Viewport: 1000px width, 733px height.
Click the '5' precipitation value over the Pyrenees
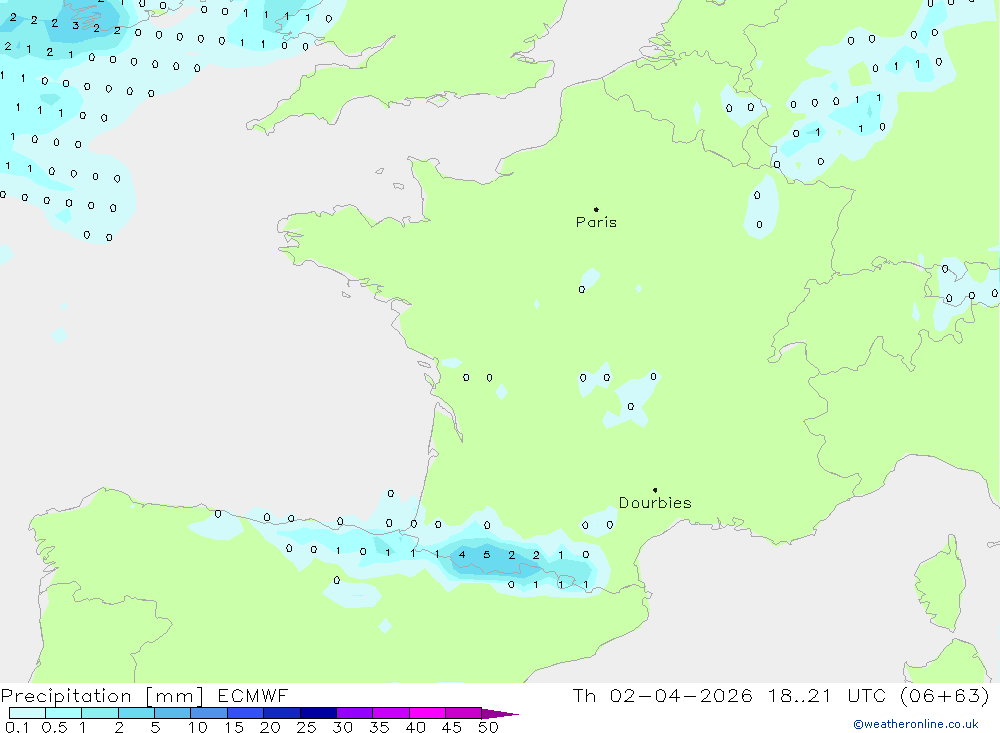[487, 554]
